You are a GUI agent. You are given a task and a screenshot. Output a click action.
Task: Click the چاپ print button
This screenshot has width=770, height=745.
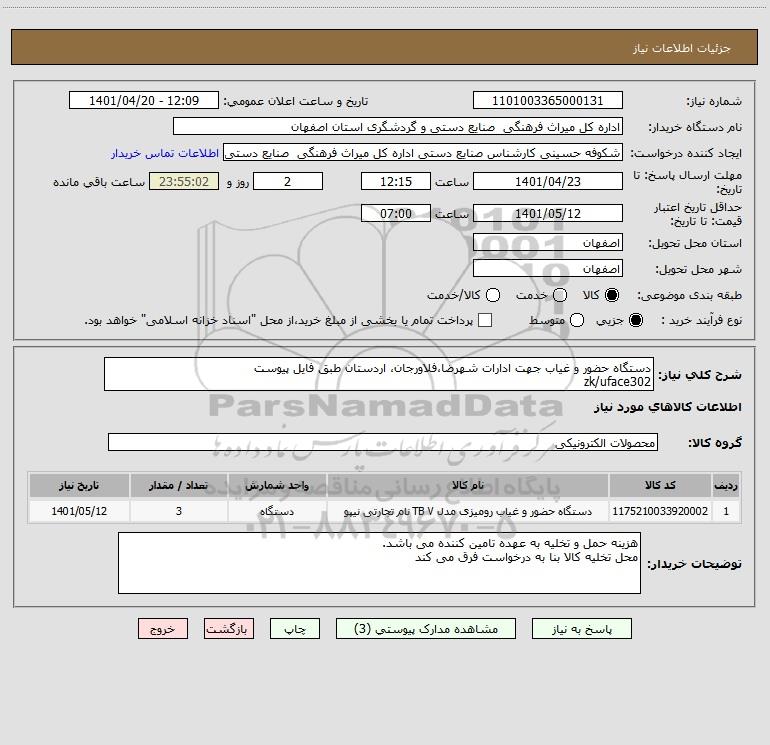tap(295, 629)
